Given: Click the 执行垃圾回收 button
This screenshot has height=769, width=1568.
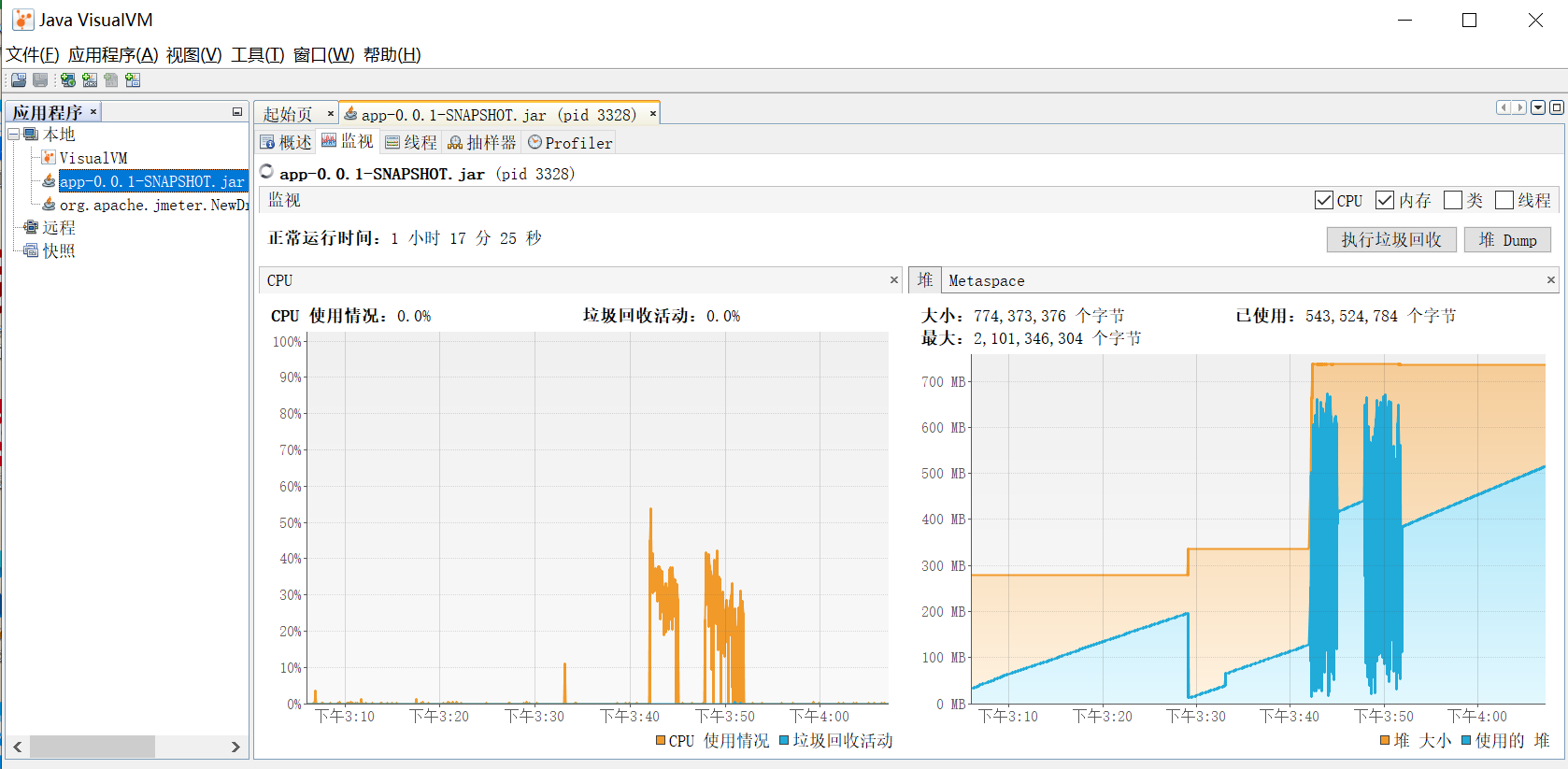Looking at the screenshot, I should coord(1391,240).
